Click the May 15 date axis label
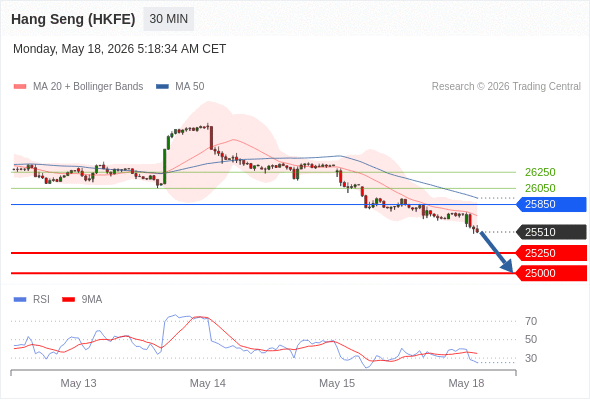Viewport: 590px width, 400px height. (x=337, y=383)
